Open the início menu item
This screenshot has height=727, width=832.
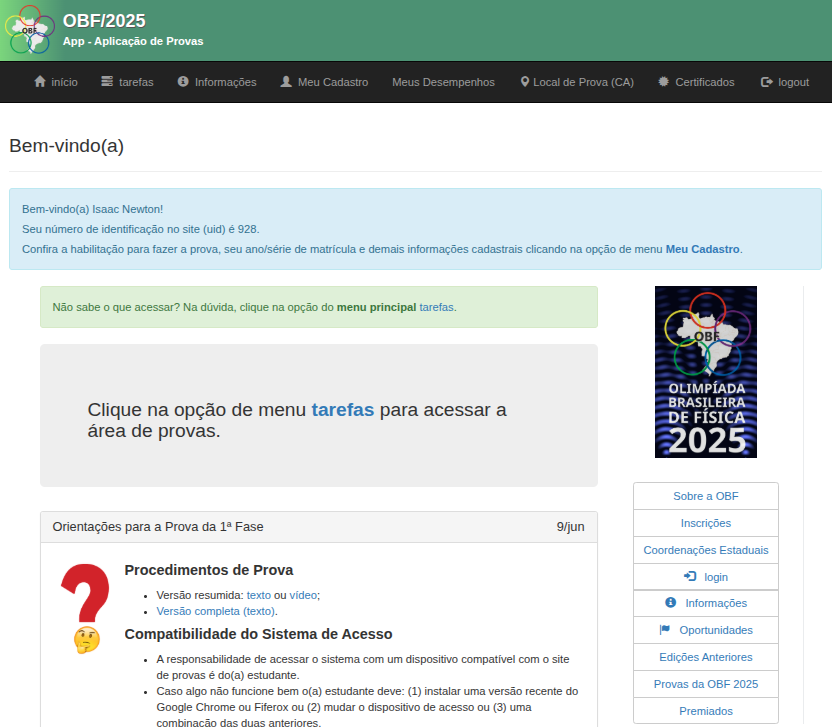(x=56, y=82)
